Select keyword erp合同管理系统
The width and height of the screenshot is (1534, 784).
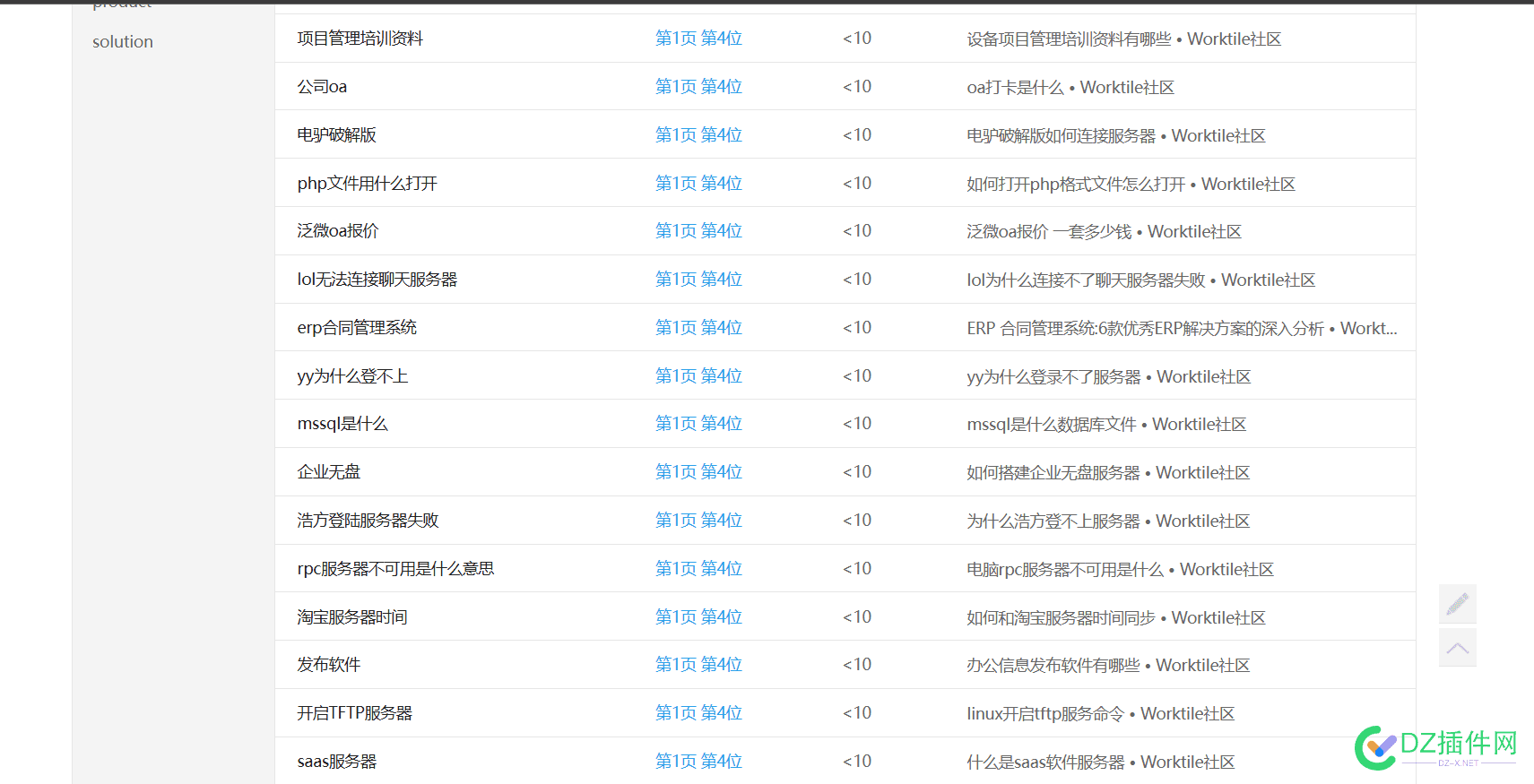coord(357,328)
